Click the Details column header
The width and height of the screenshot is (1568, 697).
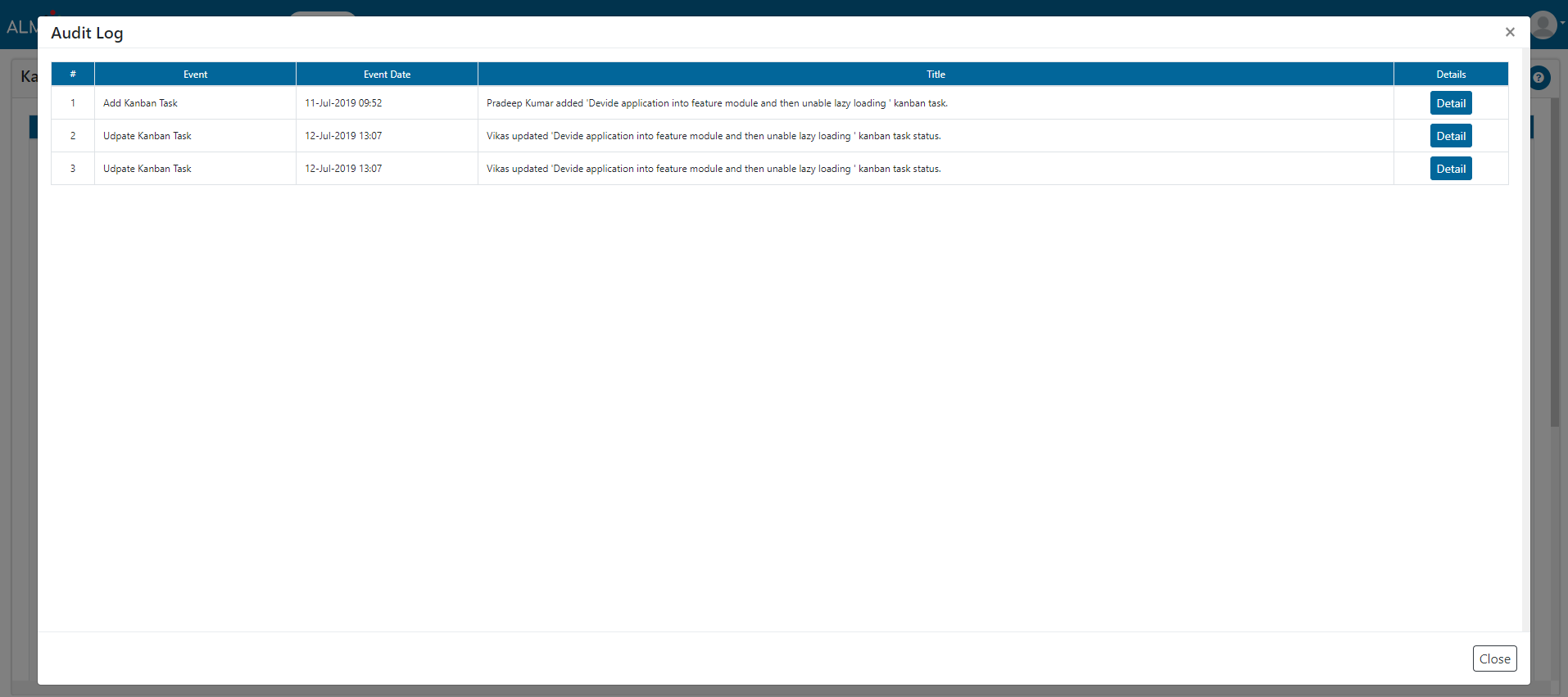pyautogui.click(x=1451, y=75)
